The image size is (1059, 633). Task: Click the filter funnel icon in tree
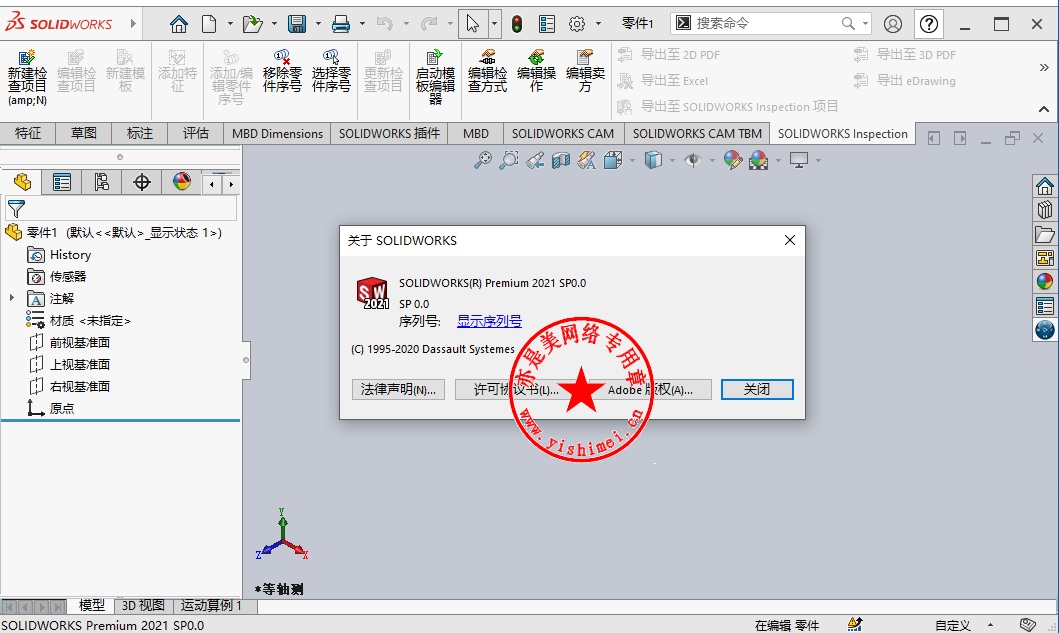coord(16,209)
